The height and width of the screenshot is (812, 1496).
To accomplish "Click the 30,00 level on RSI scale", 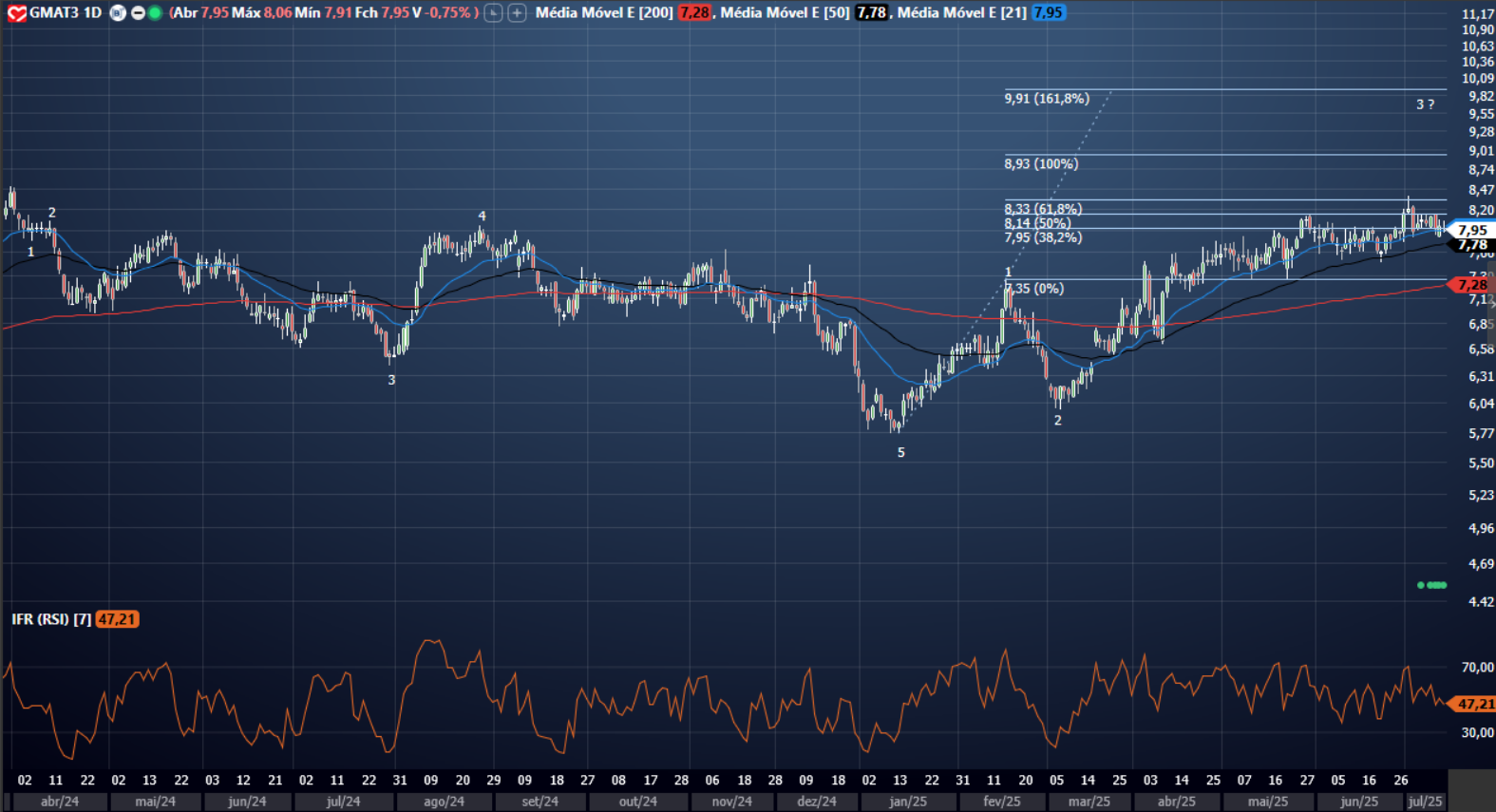I will pyautogui.click(x=1478, y=733).
